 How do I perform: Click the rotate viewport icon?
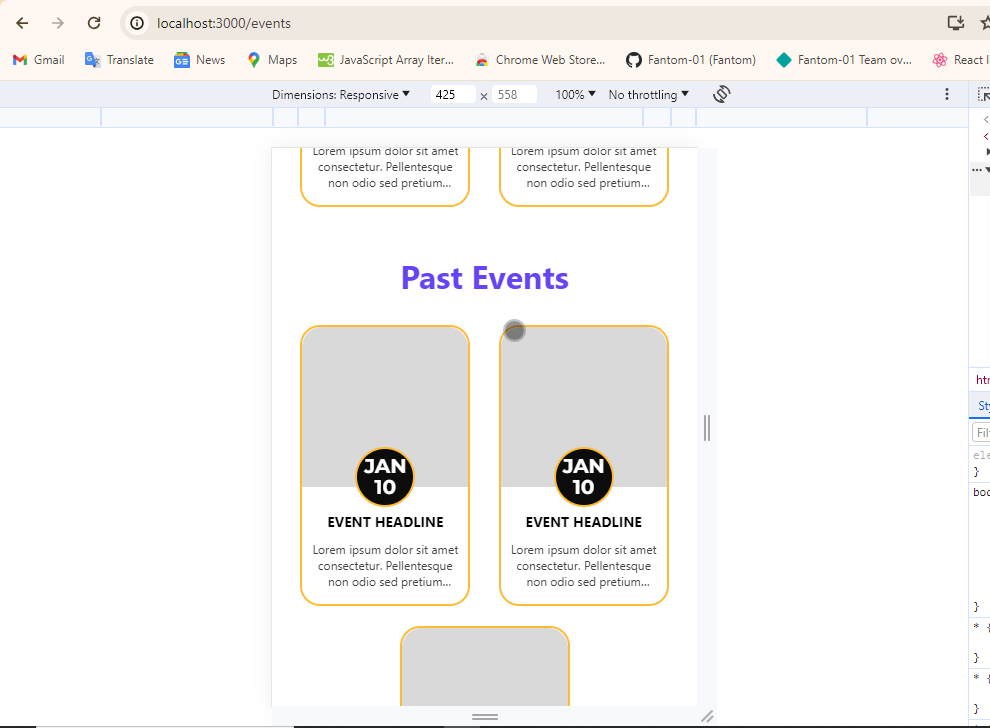tap(722, 94)
